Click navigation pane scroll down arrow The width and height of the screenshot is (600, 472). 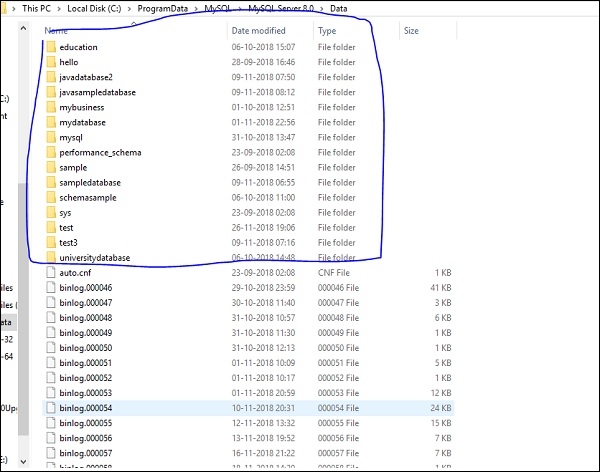pos(23,462)
